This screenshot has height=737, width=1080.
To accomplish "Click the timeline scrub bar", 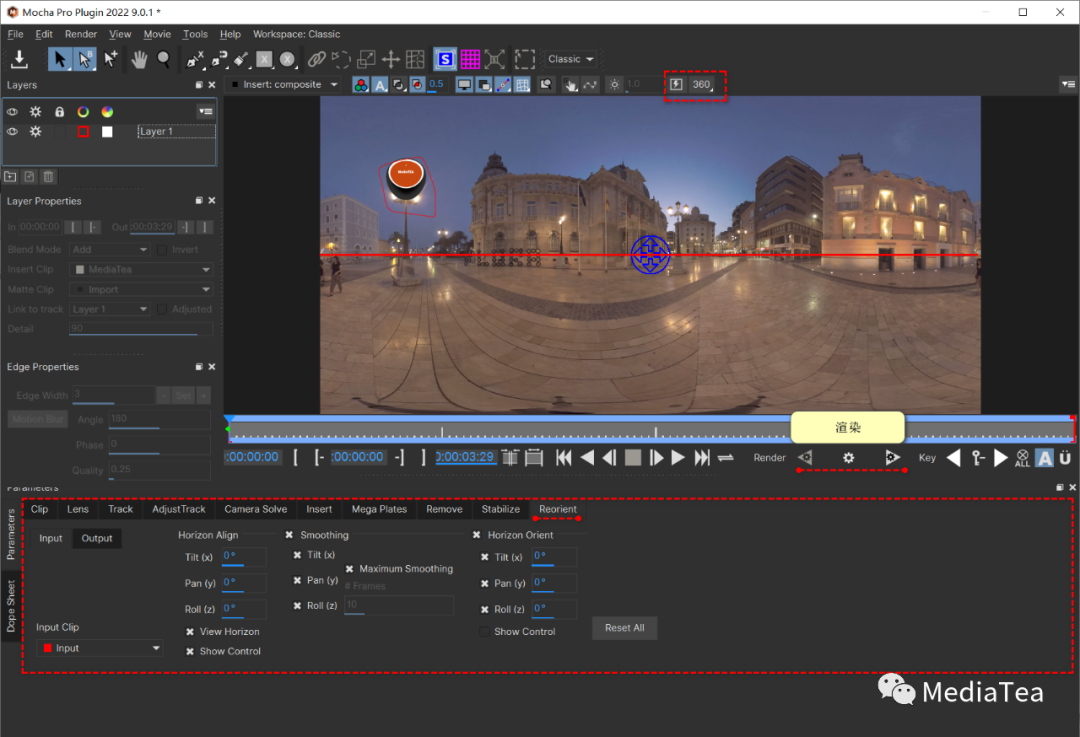I will [650, 432].
